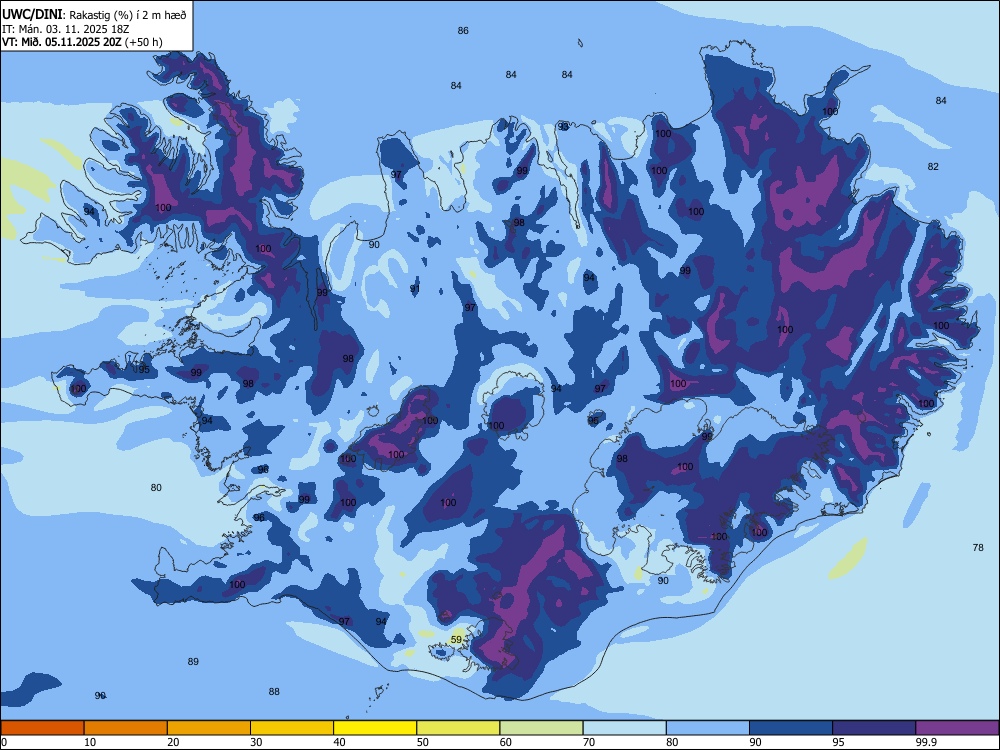This screenshot has height=750, width=1000.
Task: Select the 30–40 yellow-orange color bar segment
Action: point(292,728)
